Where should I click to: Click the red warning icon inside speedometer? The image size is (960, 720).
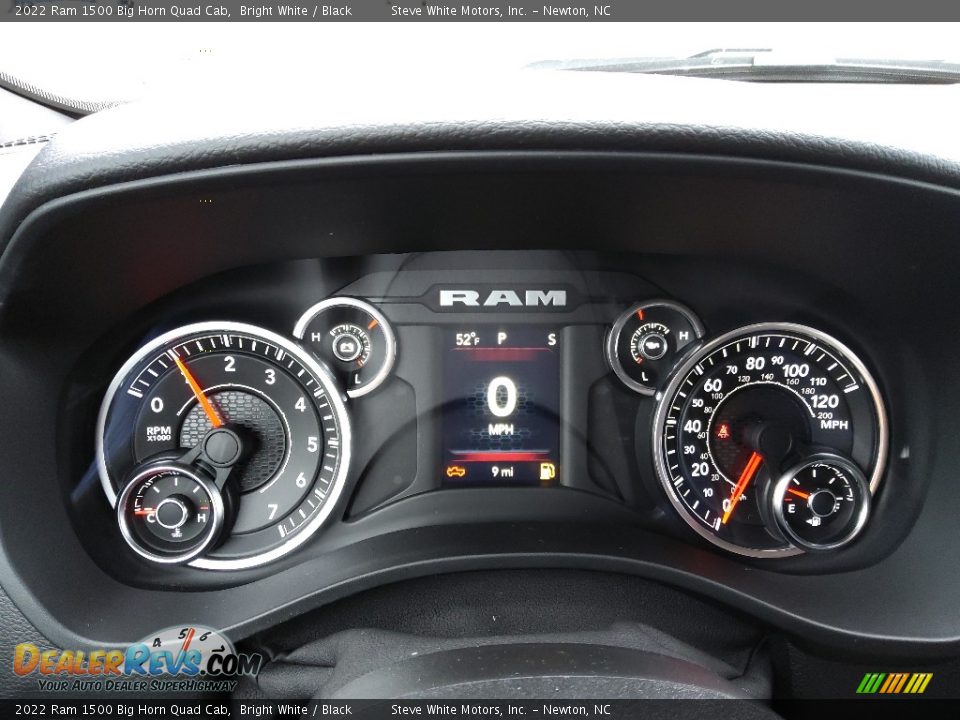click(723, 431)
